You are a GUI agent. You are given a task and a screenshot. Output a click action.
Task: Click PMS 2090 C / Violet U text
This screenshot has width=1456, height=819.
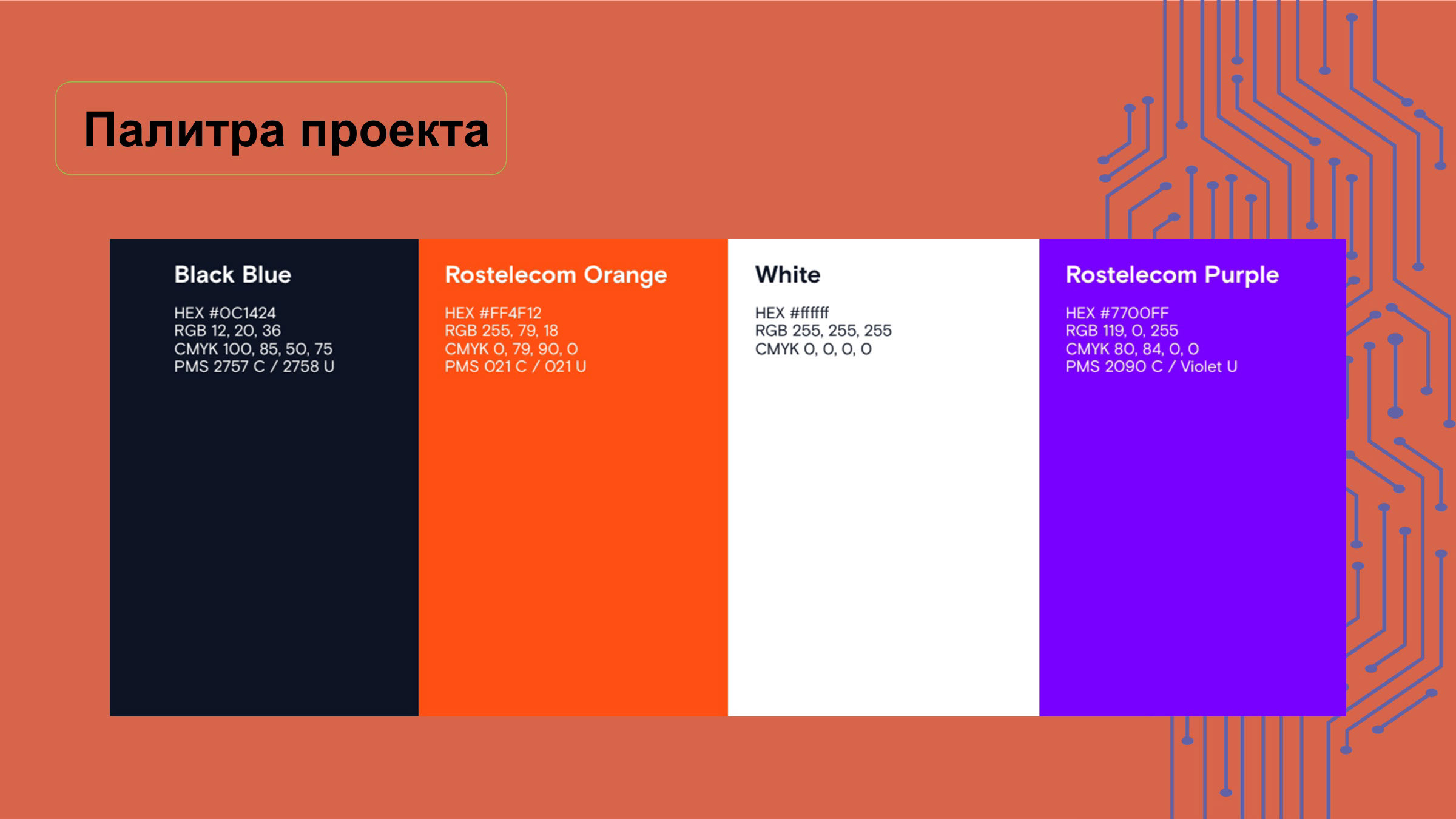pos(1151,366)
